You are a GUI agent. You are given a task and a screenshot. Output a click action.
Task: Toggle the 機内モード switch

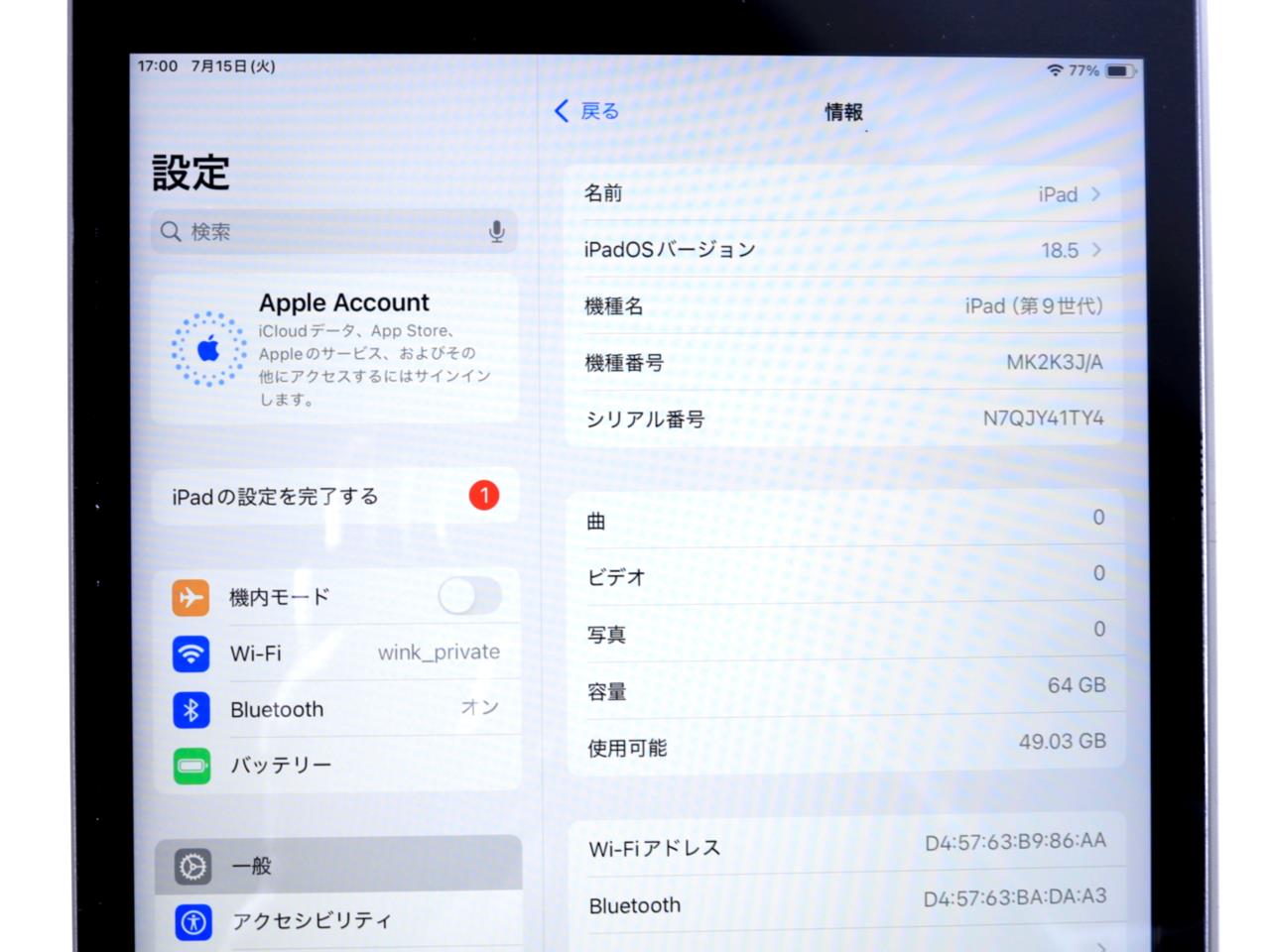click(469, 596)
